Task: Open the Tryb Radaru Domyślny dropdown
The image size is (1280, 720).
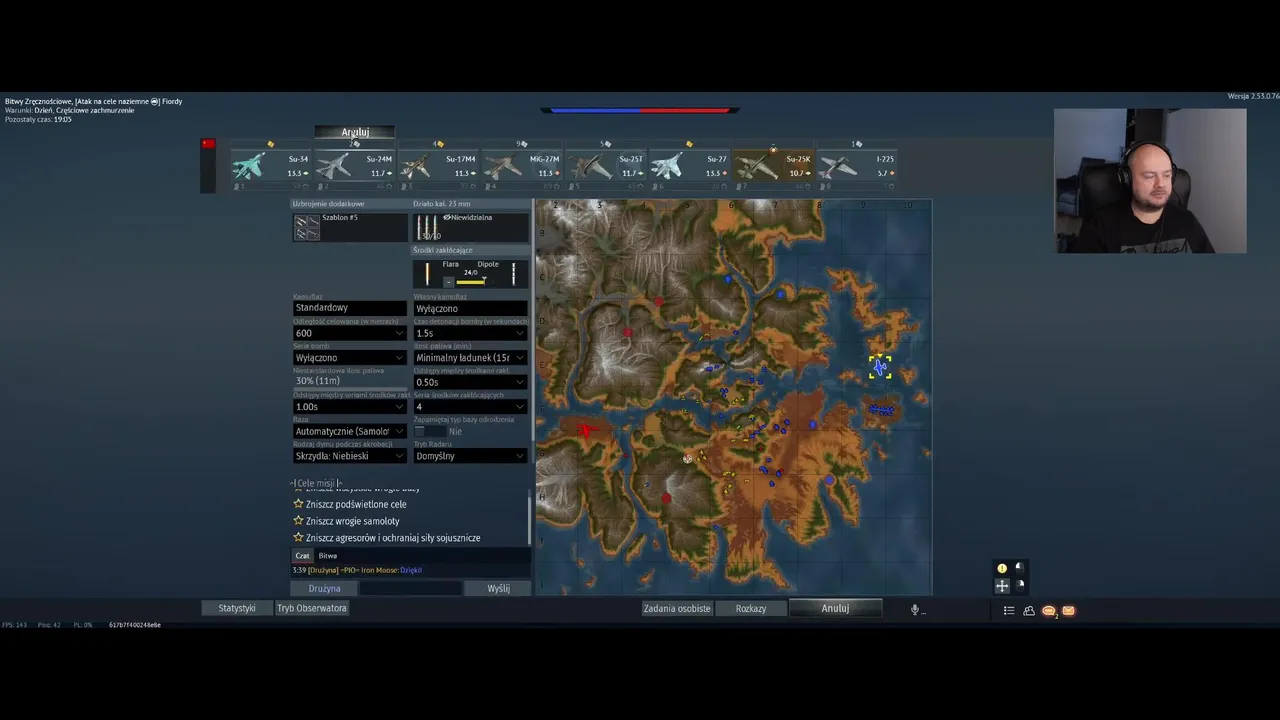Action: [x=470, y=456]
